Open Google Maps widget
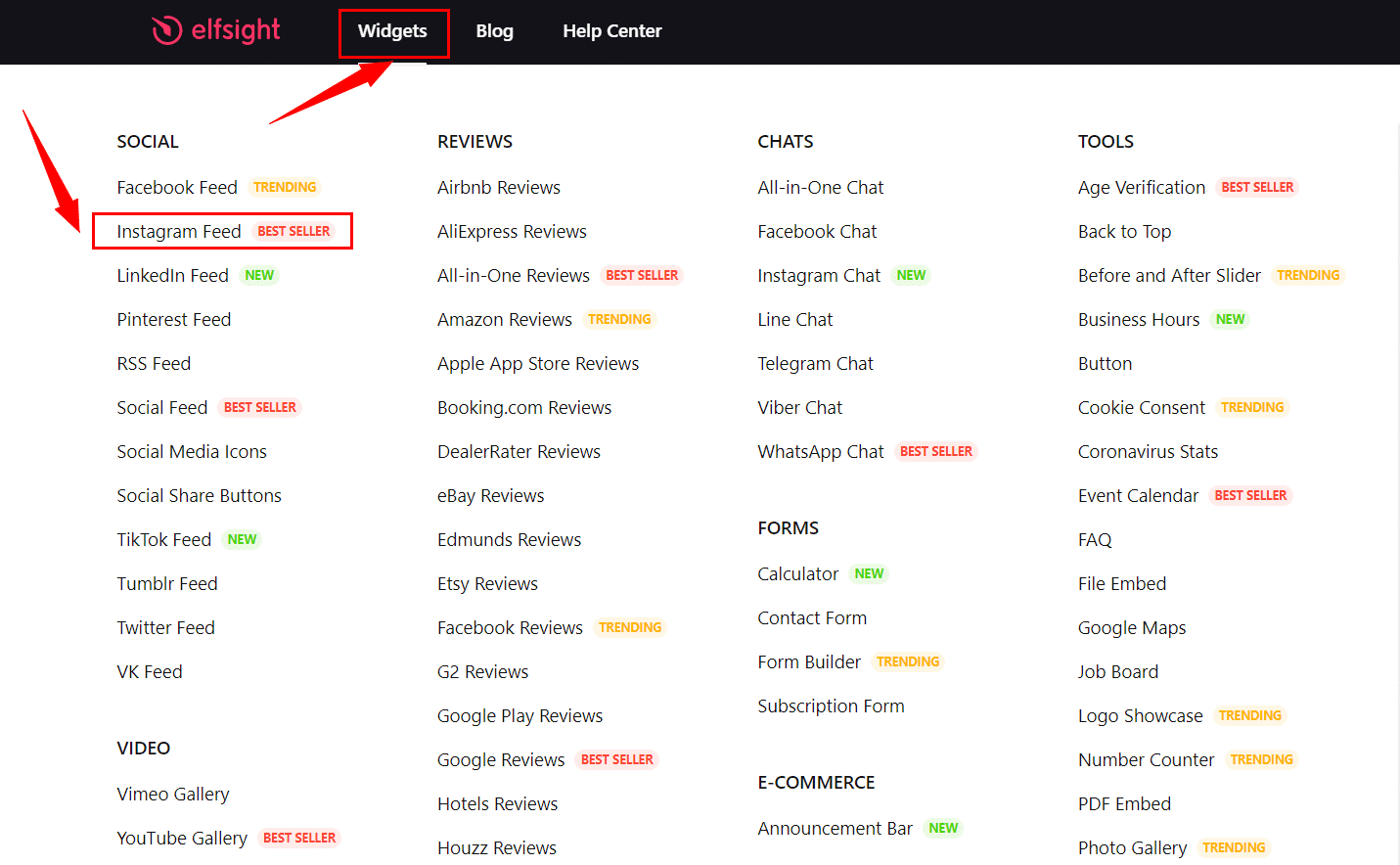The image size is (1400, 865). [x=1132, y=627]
